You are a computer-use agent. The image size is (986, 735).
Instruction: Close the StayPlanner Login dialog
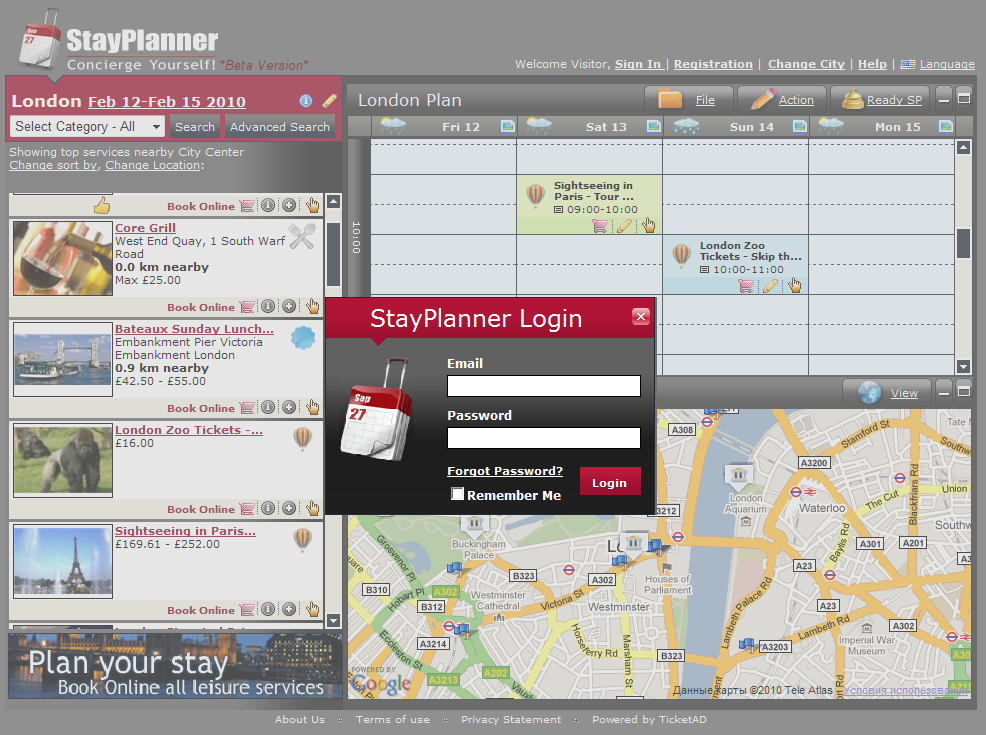point(641,316)
